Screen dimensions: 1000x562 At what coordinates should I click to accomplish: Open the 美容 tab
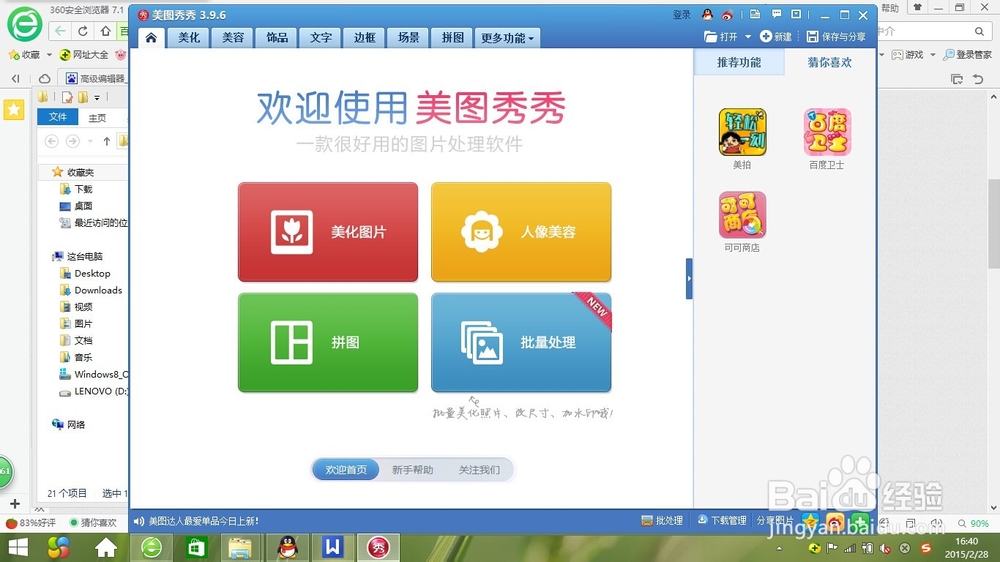click(x=233, y=38)
